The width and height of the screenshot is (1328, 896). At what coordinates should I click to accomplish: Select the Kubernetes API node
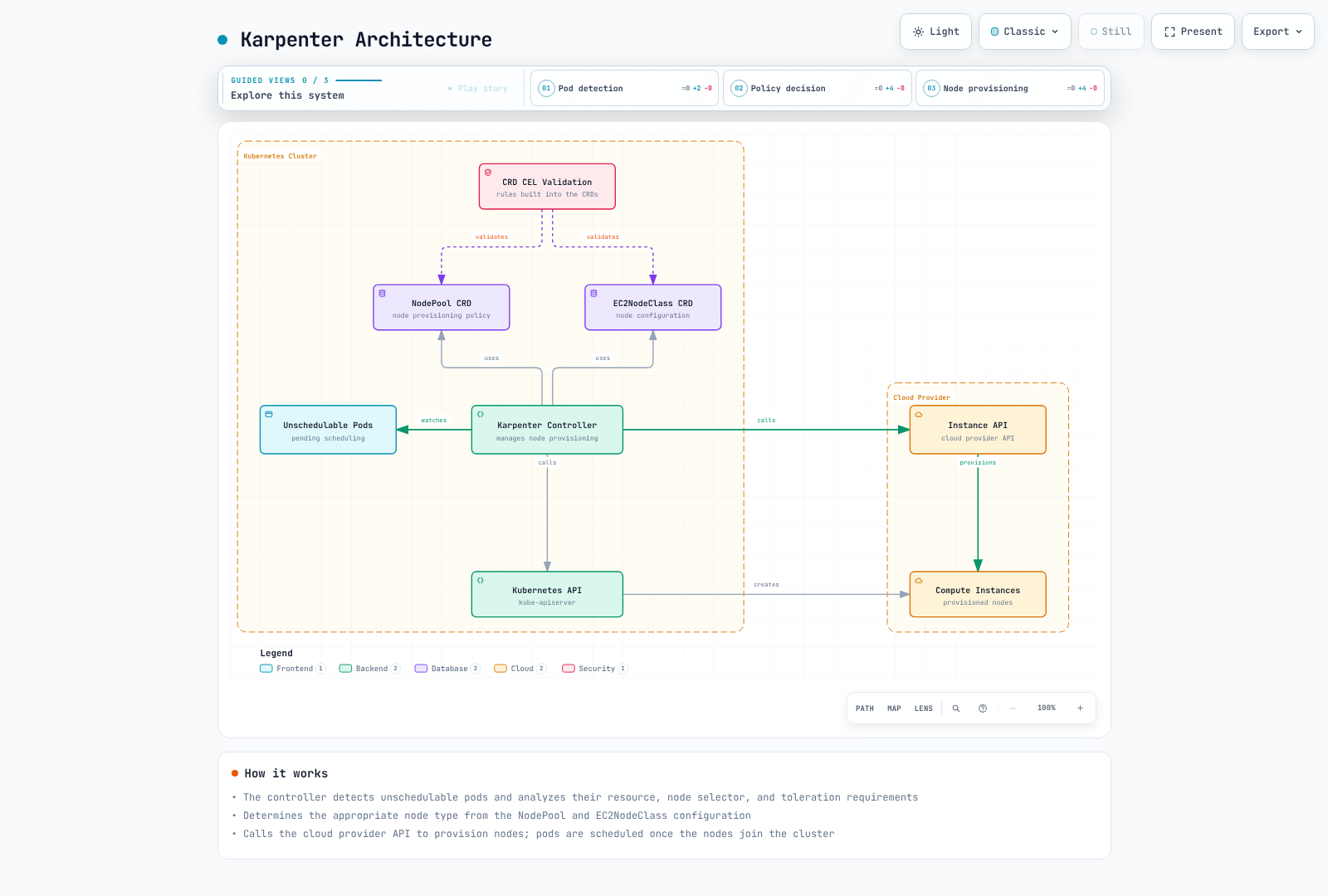point(547,595)
